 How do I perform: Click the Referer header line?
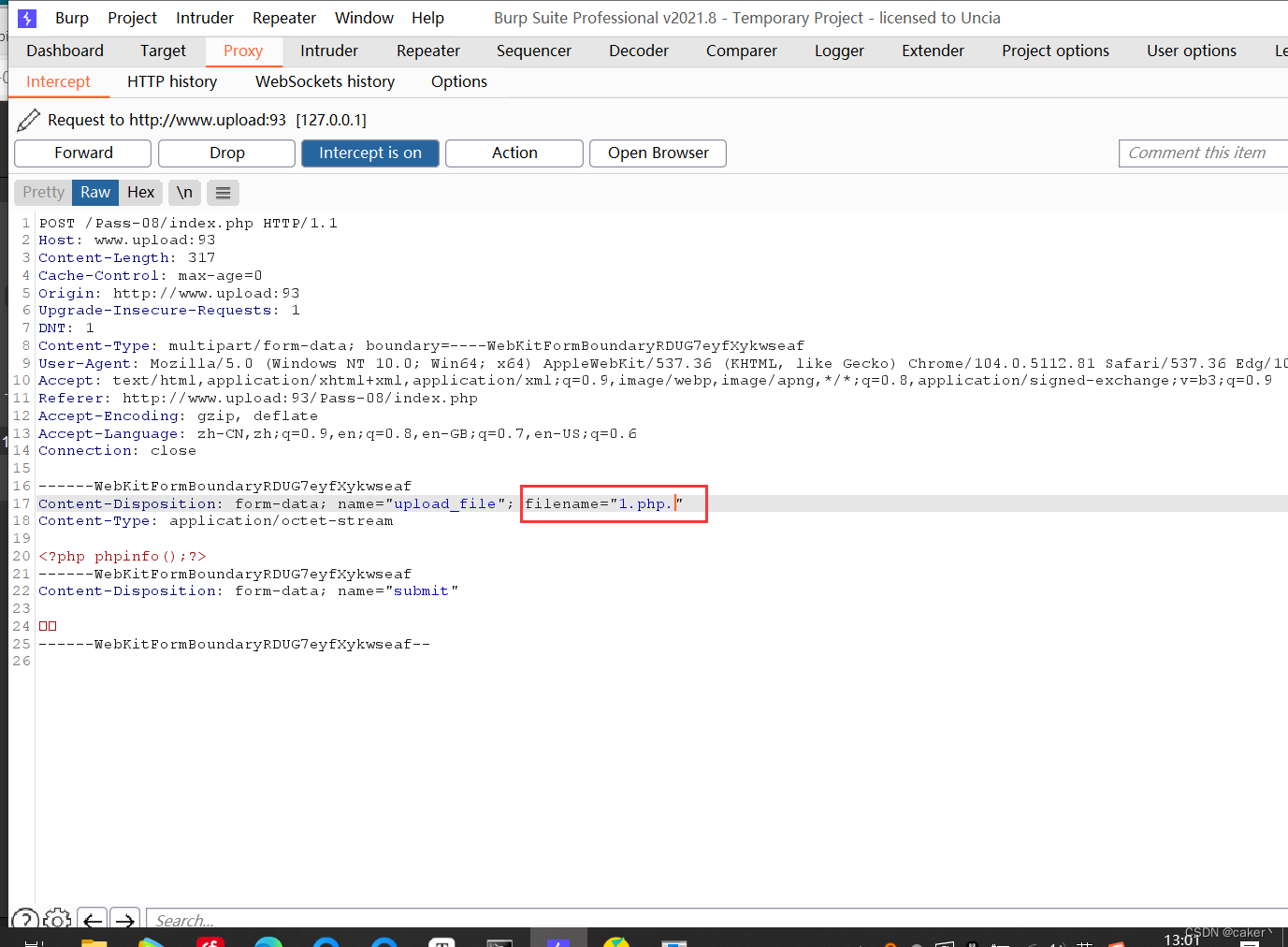[x=258, y=399]
